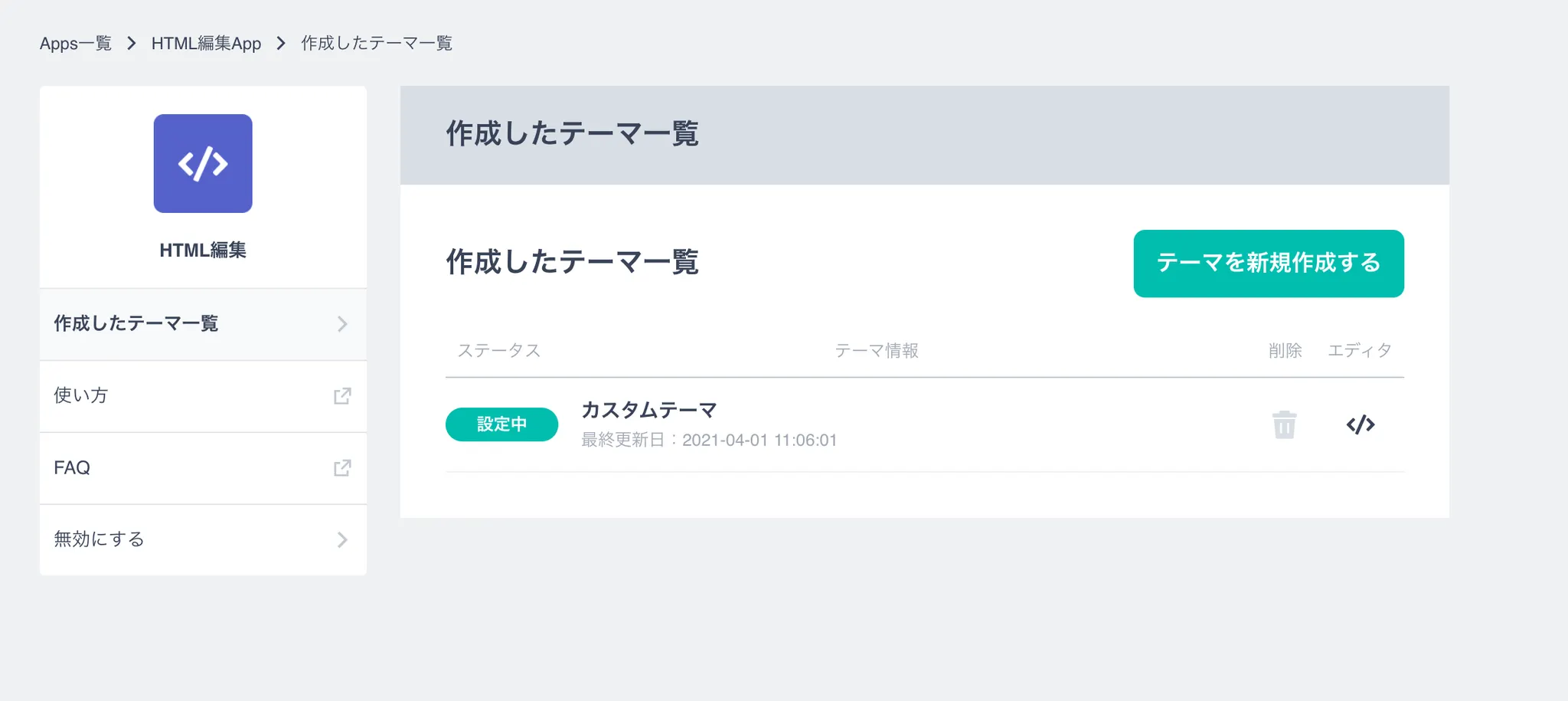
Task: Click the カスタムテーマ theme name
Action: (x=649, y=411)
